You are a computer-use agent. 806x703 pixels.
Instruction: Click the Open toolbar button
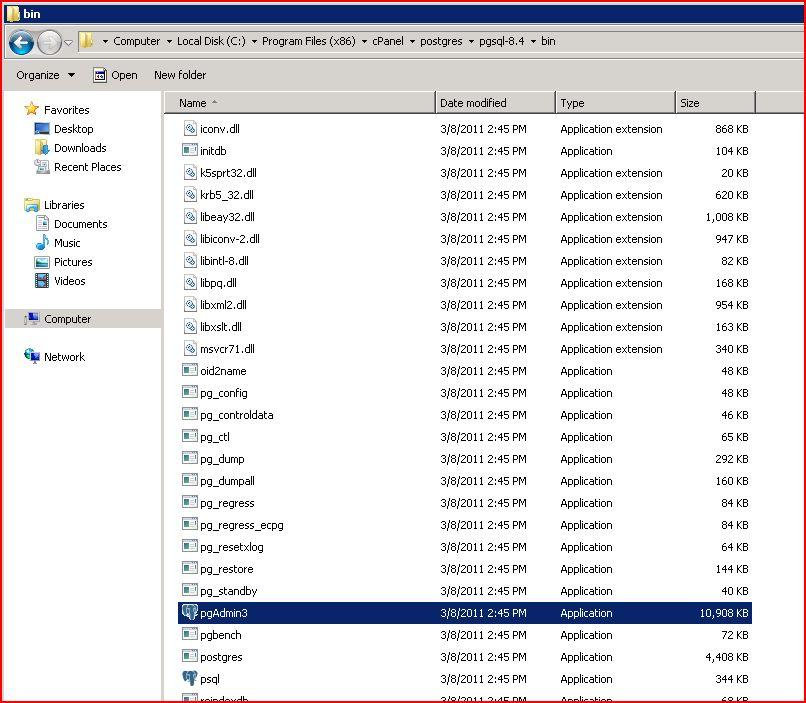click(115, 75)
